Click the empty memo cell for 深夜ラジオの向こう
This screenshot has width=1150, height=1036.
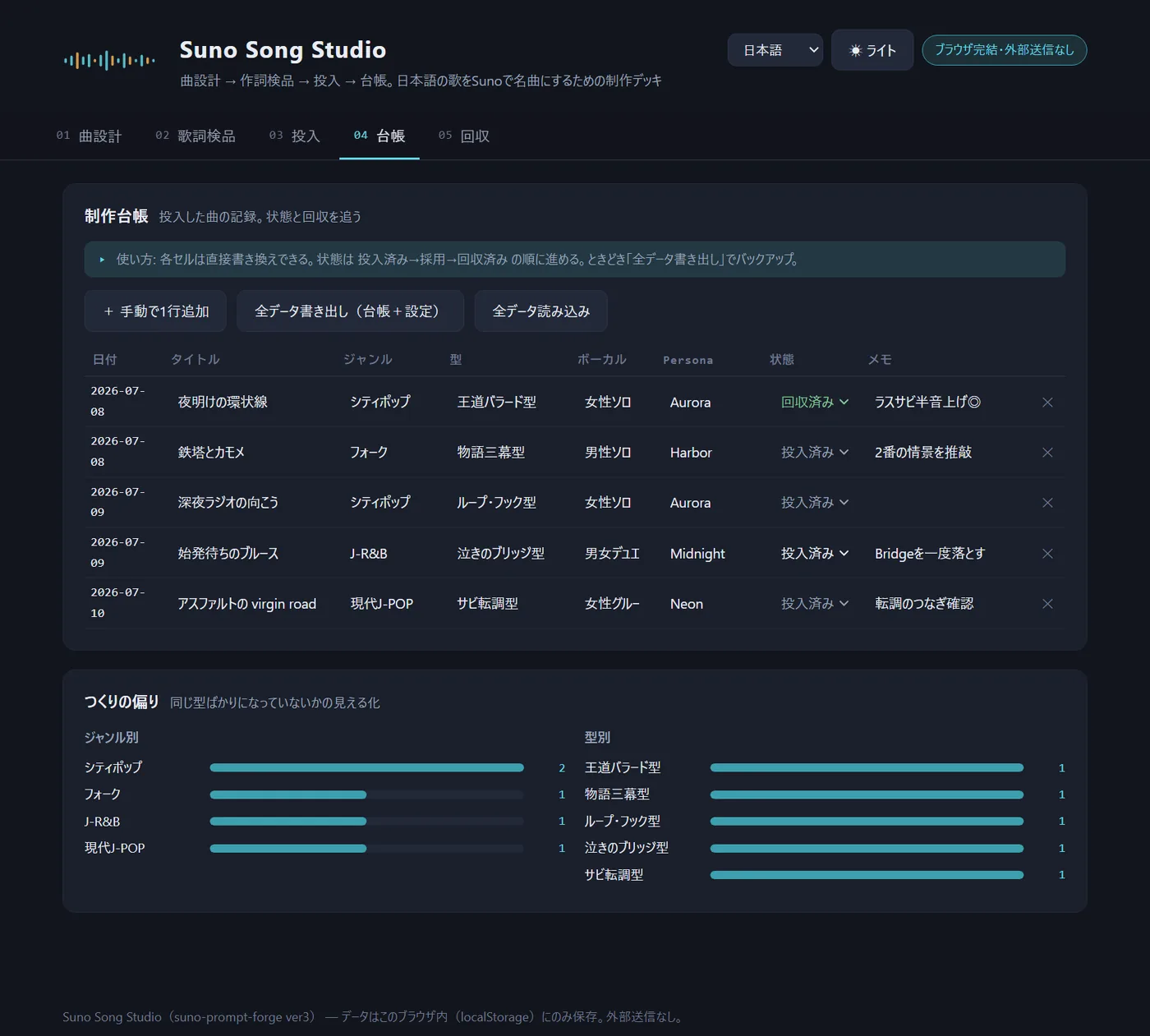946,503
